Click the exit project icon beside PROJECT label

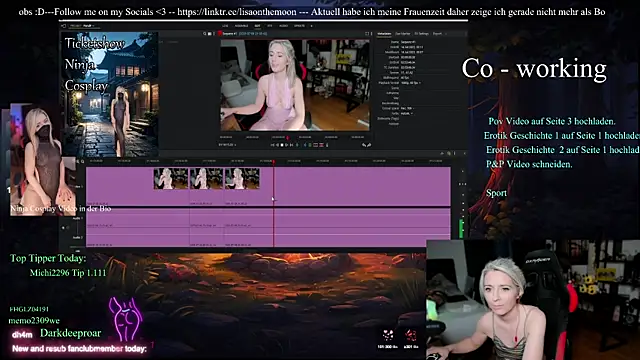63,26
